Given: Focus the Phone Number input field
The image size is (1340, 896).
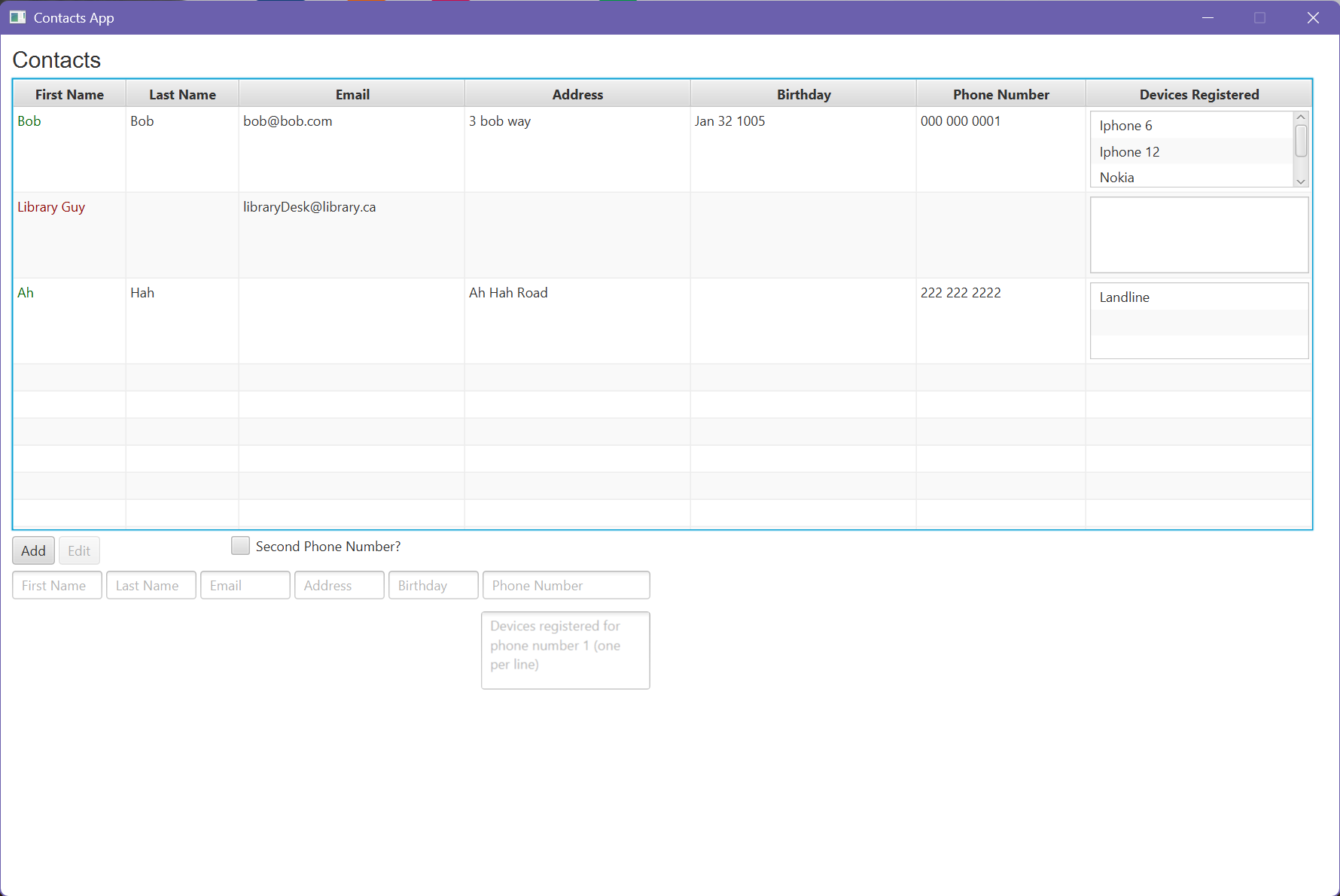Looking at the screenshot, I should tap(566, 585).
